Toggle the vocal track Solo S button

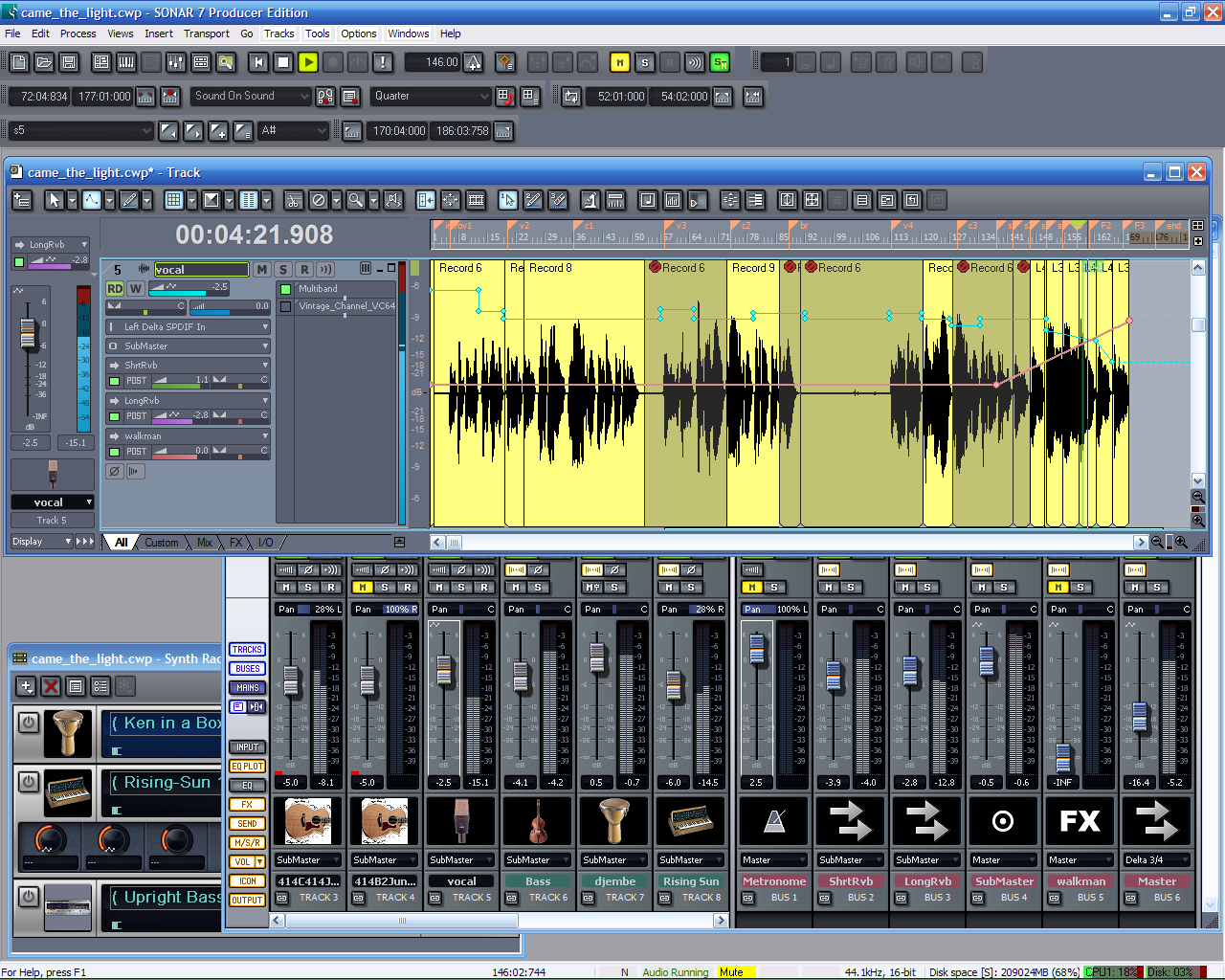click(283, 270)
